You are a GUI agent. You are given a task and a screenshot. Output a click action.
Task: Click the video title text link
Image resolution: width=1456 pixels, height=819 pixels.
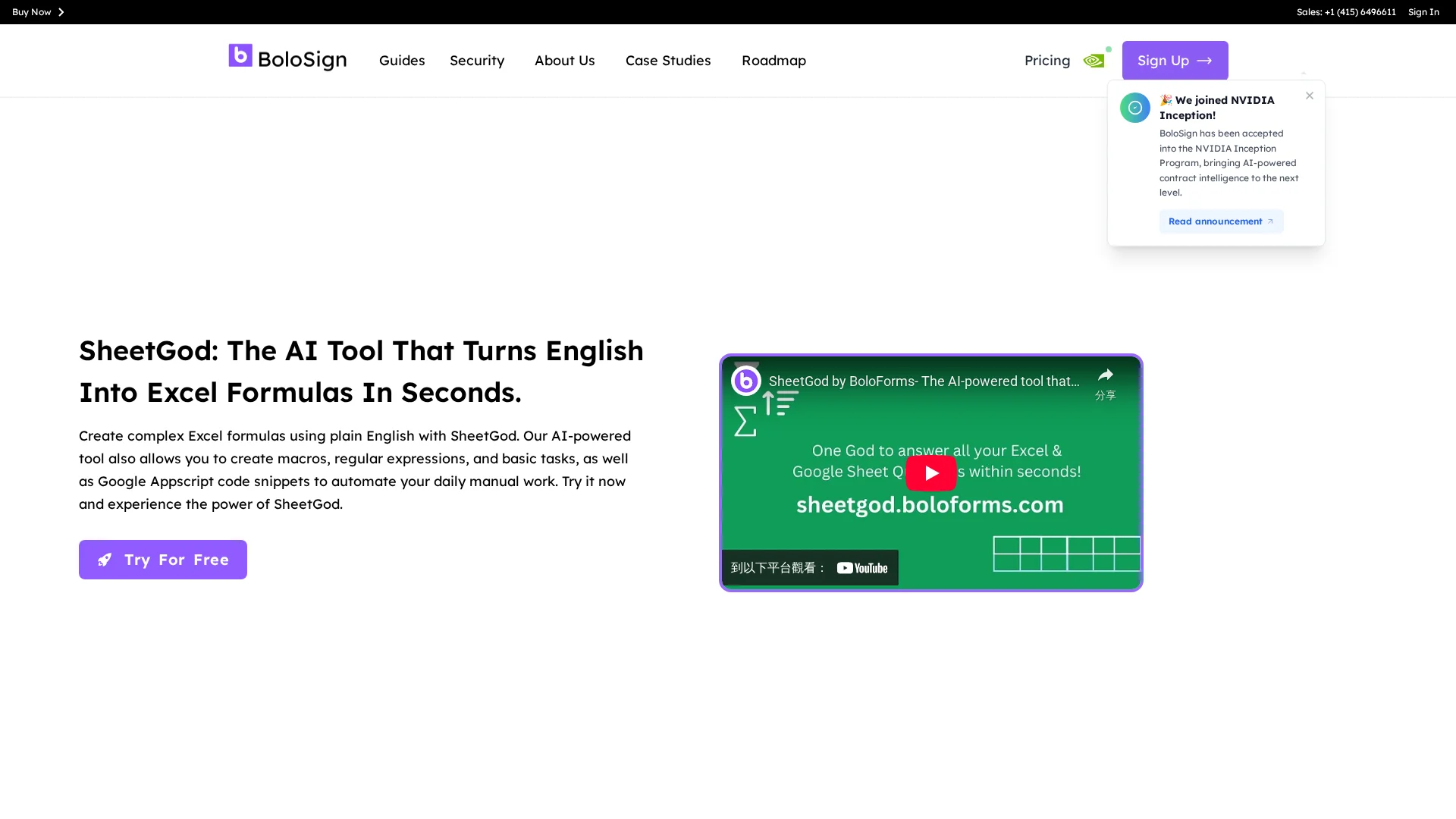[x=924, y=381]
